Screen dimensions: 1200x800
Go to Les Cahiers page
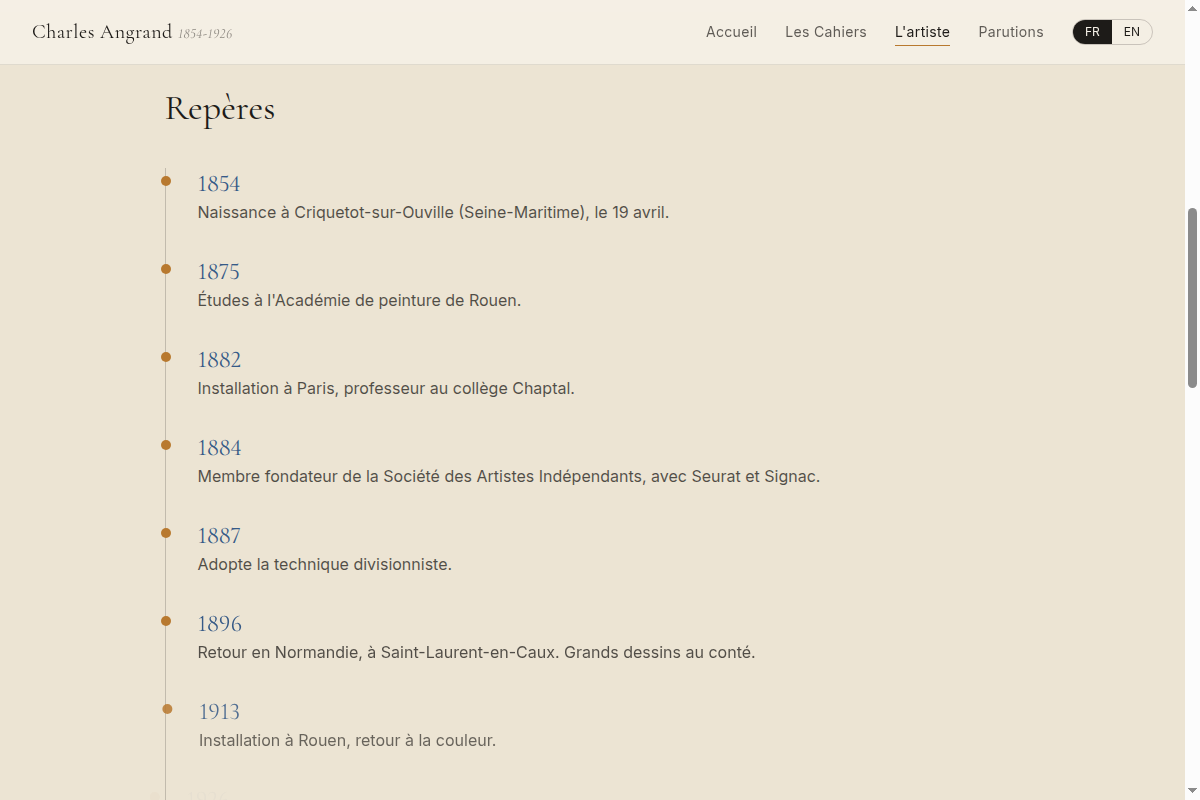tap(826, 32)
